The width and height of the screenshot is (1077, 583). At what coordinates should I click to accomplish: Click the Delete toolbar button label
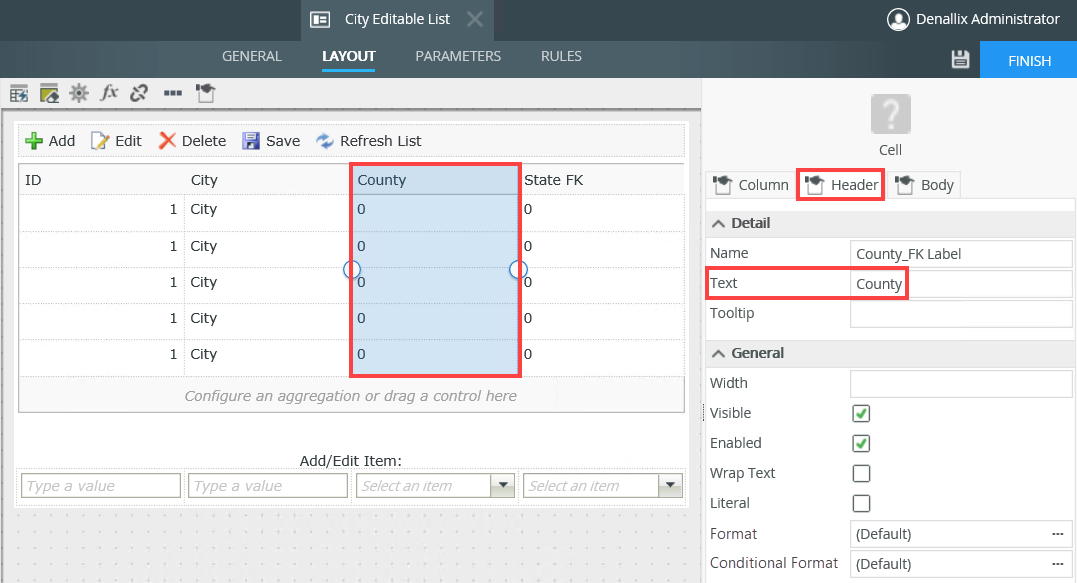point(204,141)
